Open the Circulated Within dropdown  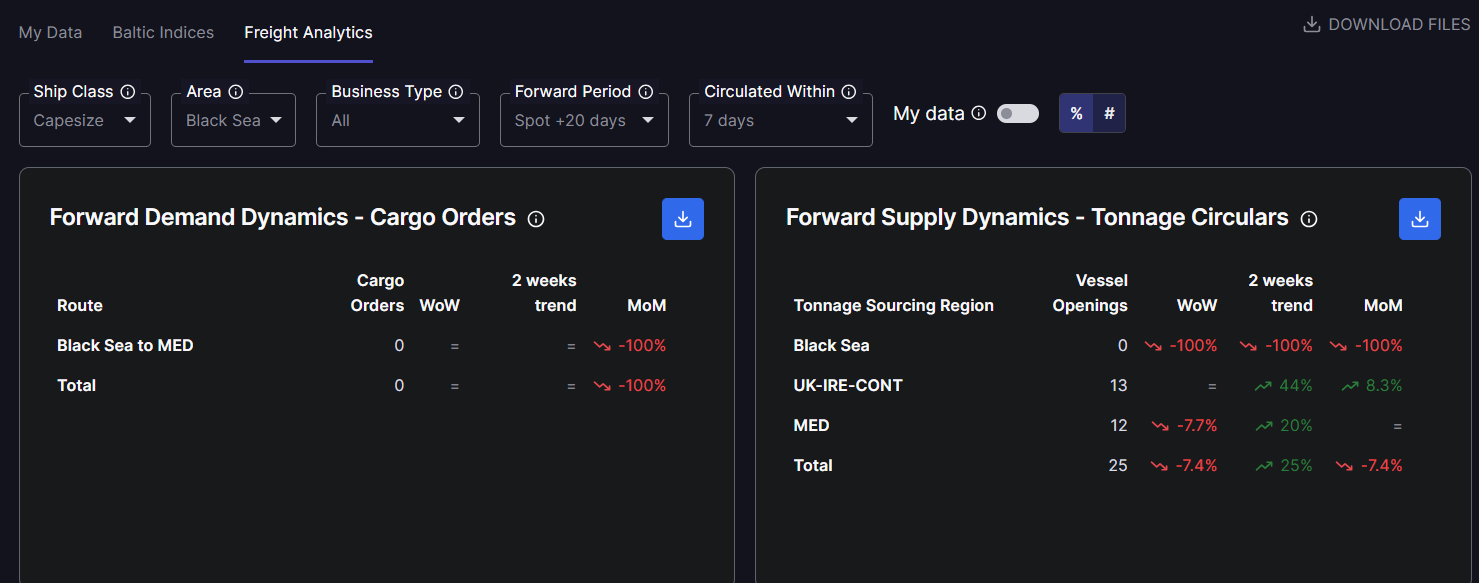(x=780, y=120)
